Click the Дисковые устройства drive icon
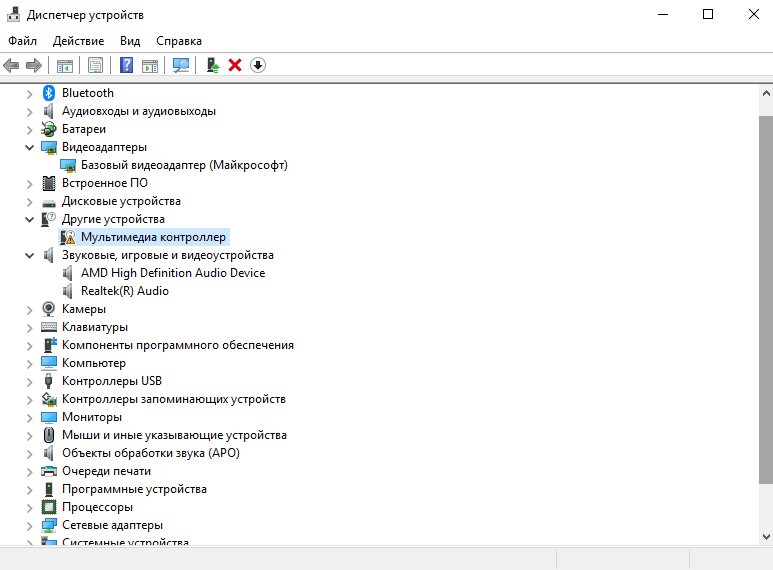Image resolution: width=773 pixels, height=570 pixels. tap(49, 202)
